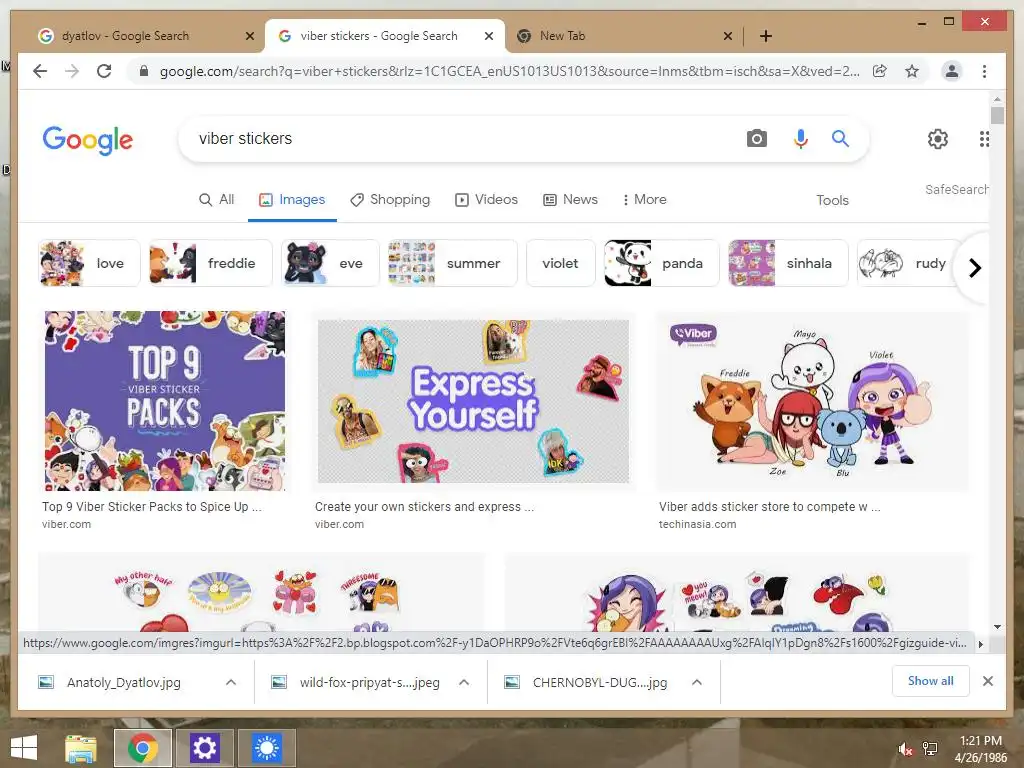Visit techinasia.com source link

(697, 524)
